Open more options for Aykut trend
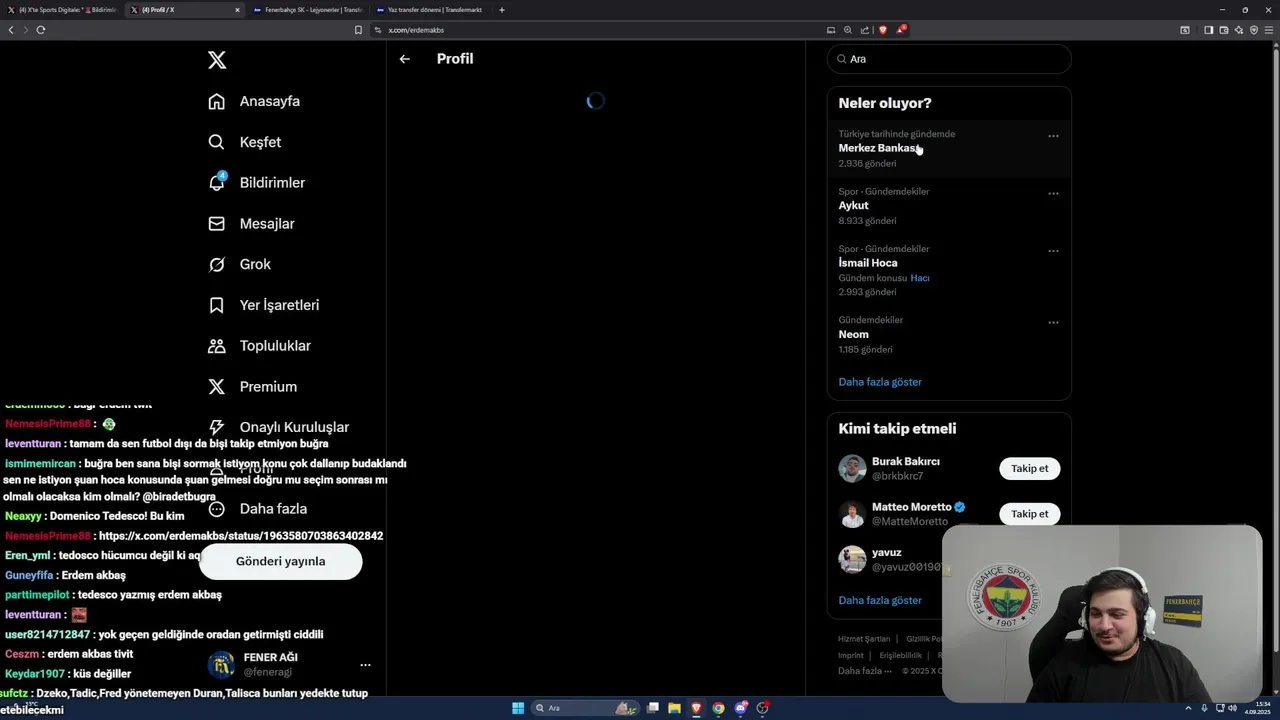The image size is (1280, 720). click(1053, 194)
